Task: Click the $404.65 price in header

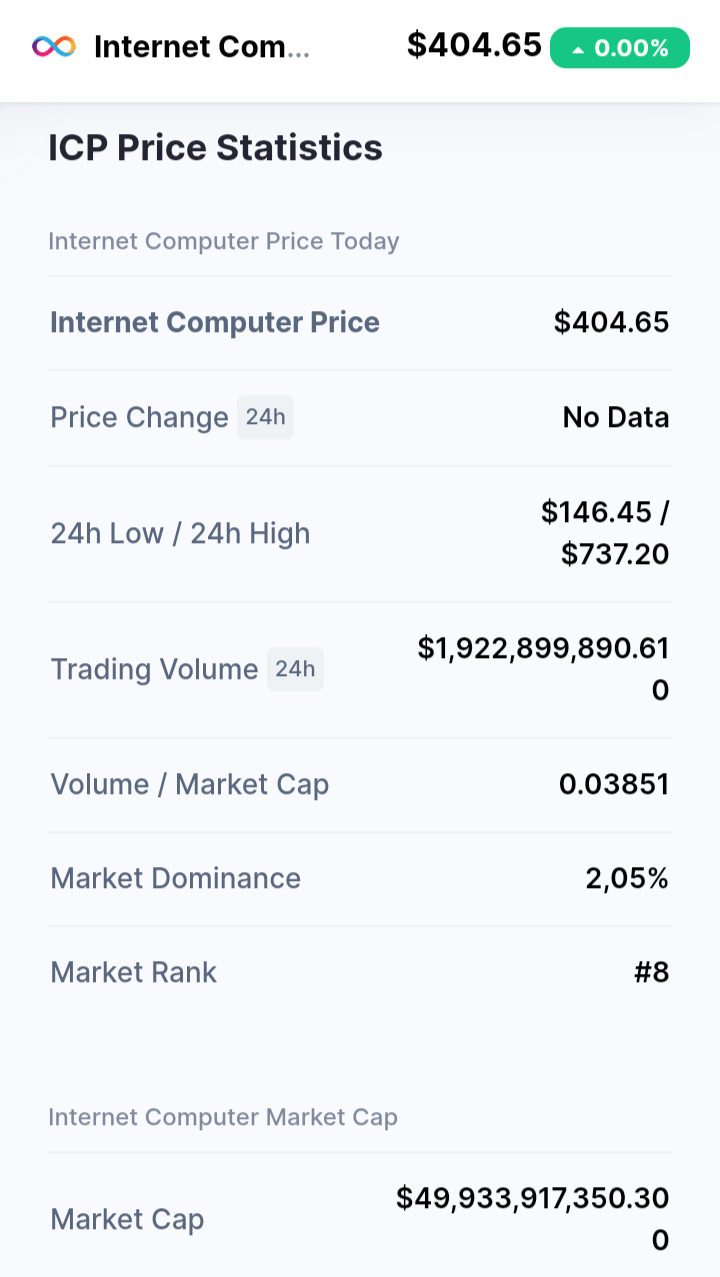Action: coord(474,45)
